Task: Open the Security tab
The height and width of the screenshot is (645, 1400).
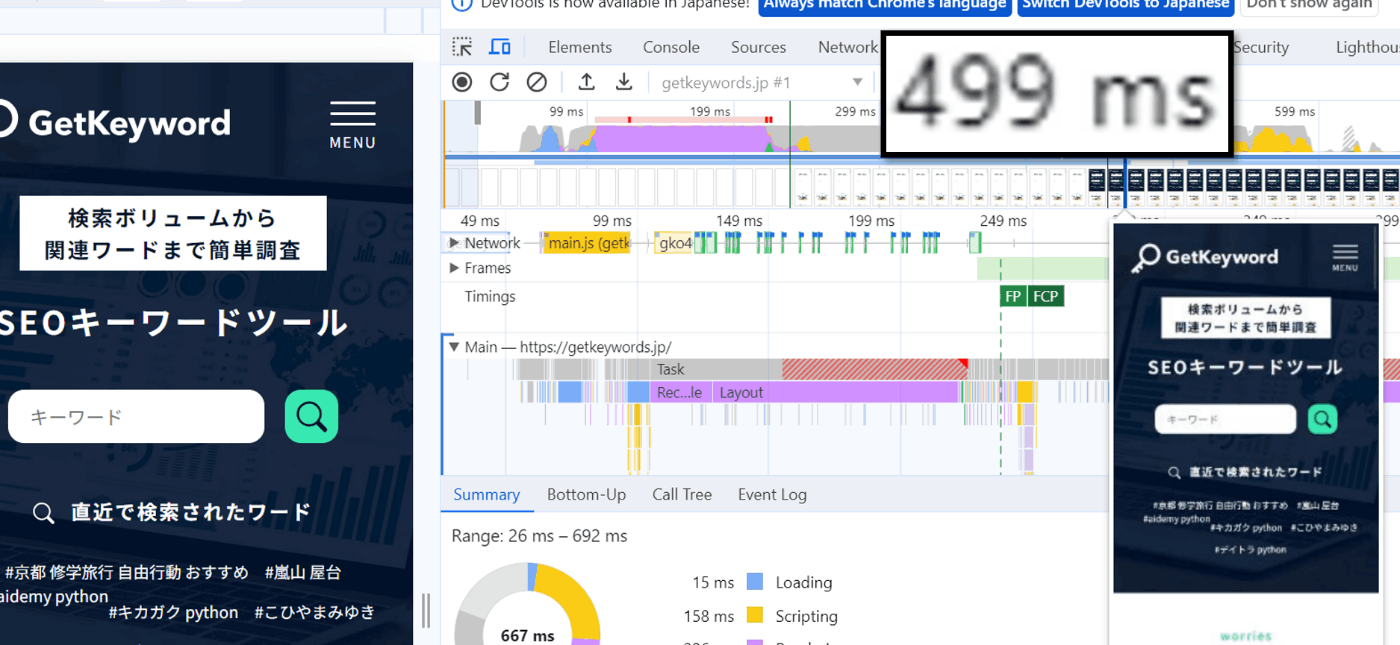Action: [1260, 47]
